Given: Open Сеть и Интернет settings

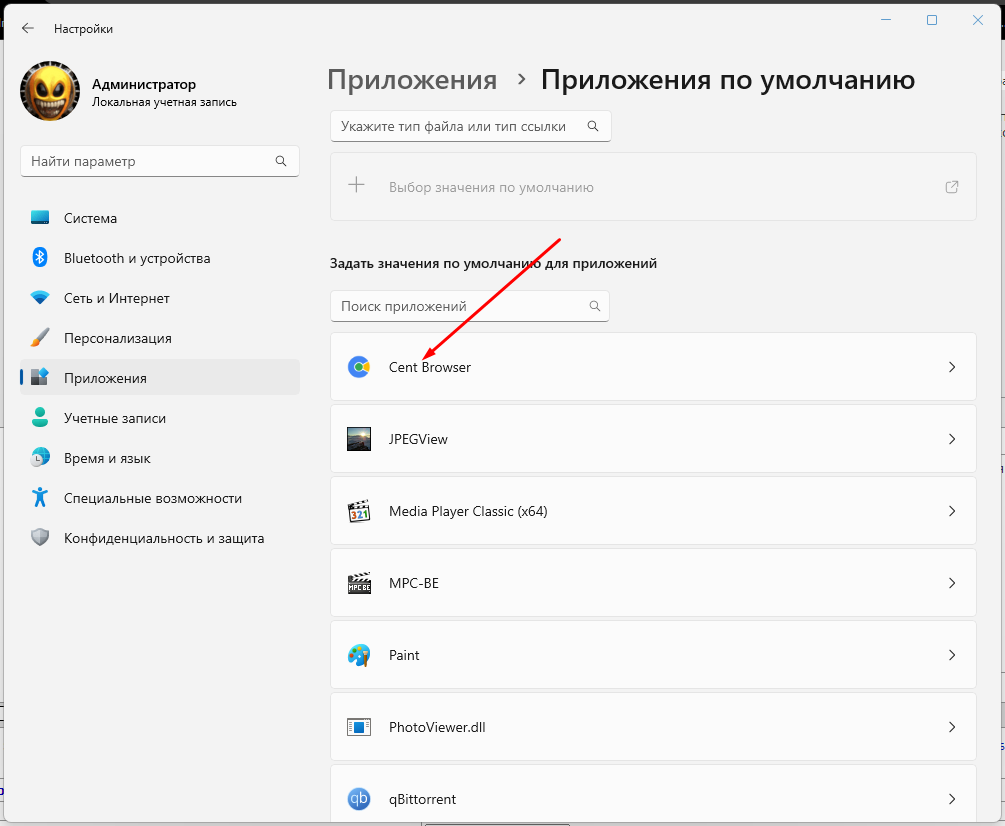Looking at the screenshot, I should pos(160,298).
